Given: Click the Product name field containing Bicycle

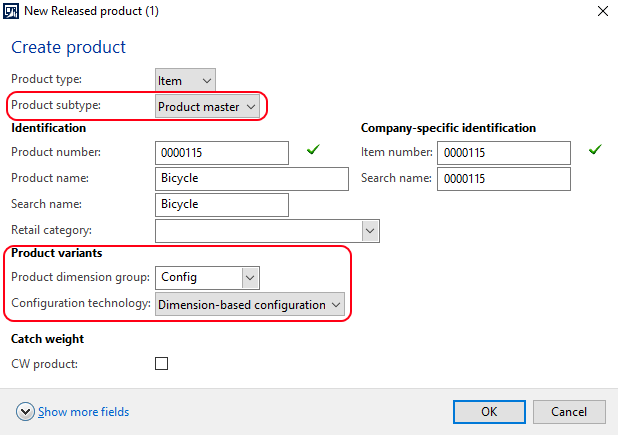Looking at the screenshot, I should pyautogui.click(x=252, y=179).
